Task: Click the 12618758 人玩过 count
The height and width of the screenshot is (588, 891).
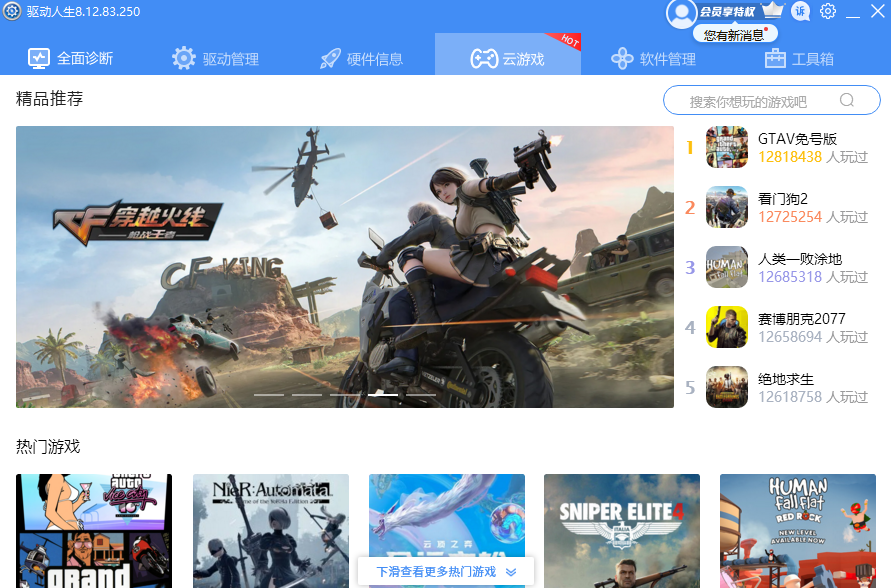Action: [813, 397]
